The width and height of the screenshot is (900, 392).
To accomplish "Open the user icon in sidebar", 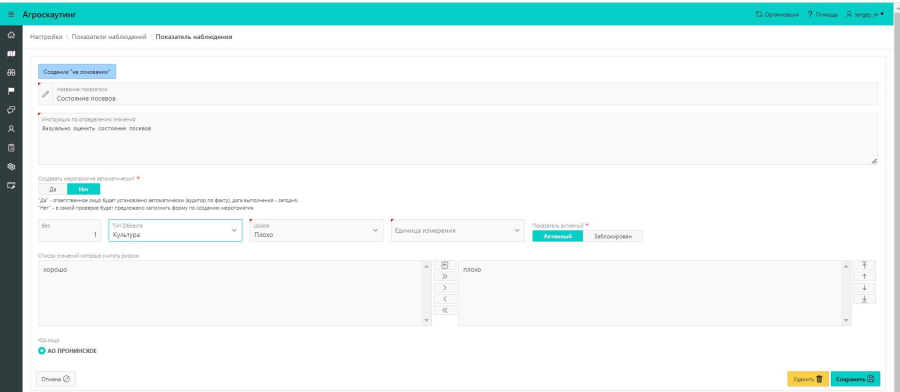I will click(11, 129).
